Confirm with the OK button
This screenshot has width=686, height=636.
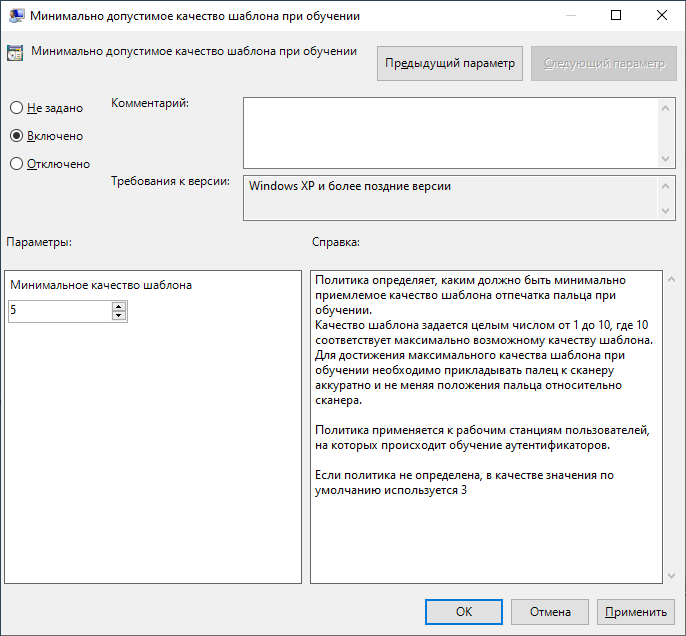pyautogui.click(x=464, y=612)
